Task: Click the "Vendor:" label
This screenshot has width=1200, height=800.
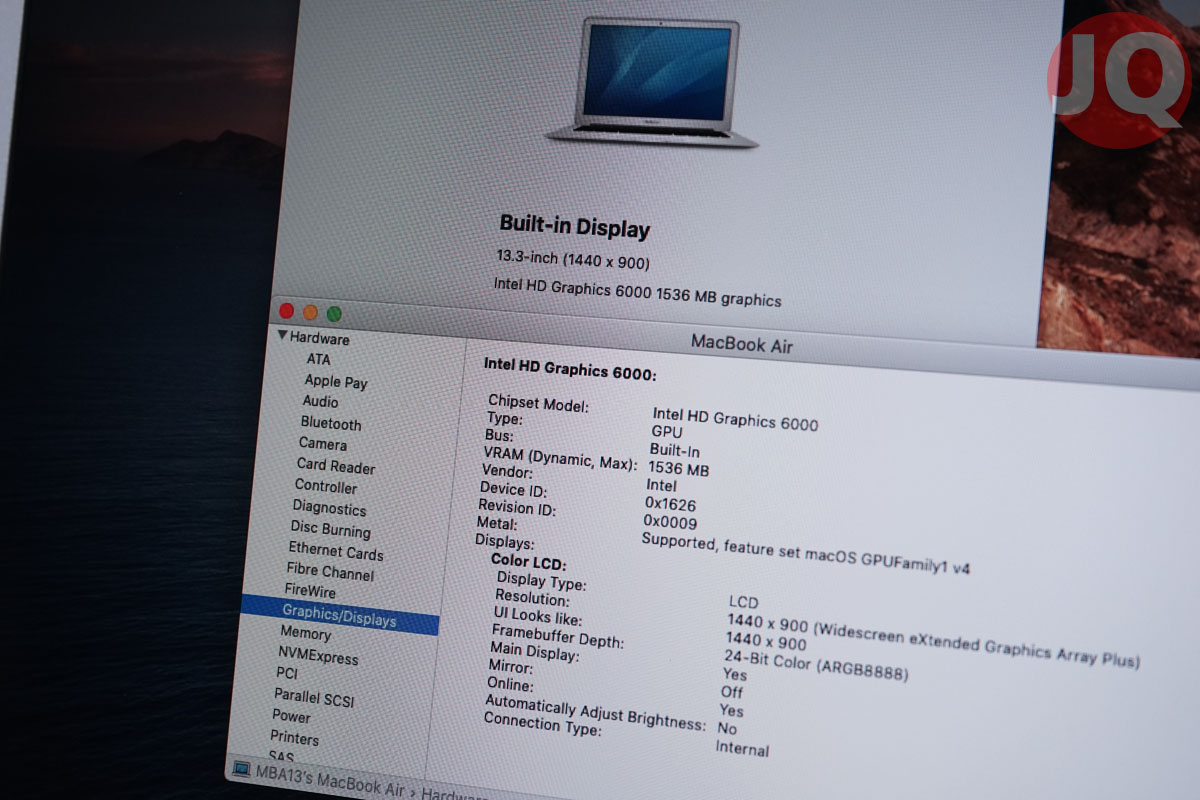Action: pos(507,471)
